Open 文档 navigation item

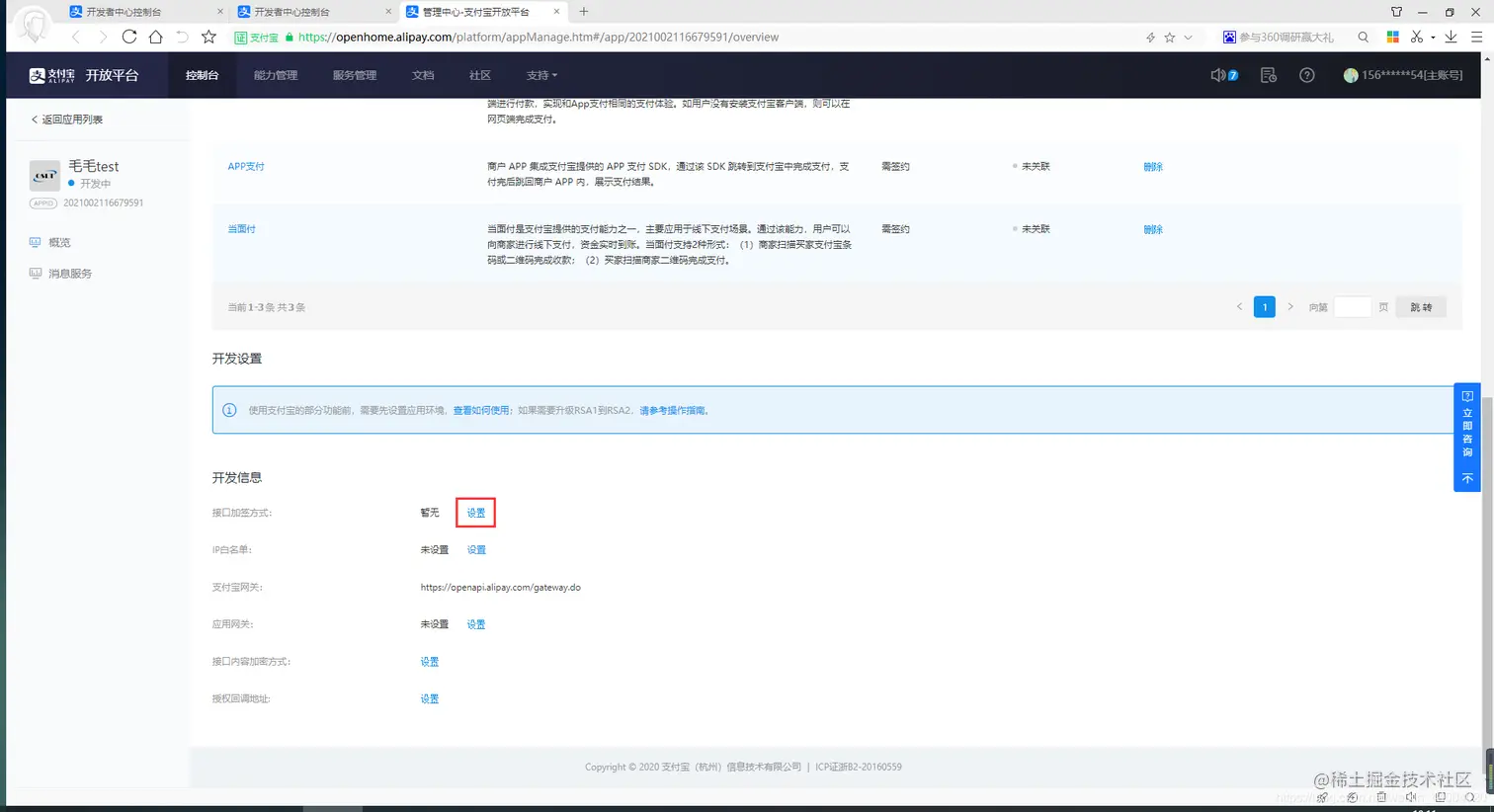click(x=423, y=75)
